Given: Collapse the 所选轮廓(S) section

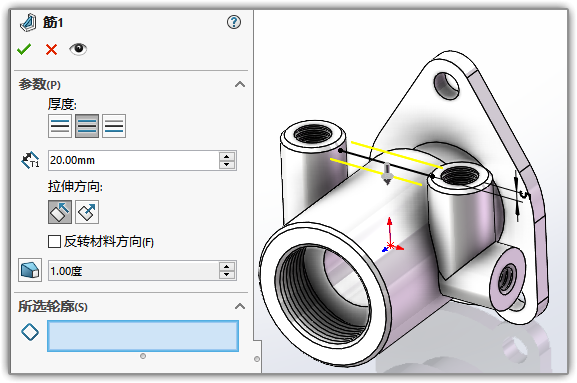Looking at the screenshot, I should coord(240,306).
